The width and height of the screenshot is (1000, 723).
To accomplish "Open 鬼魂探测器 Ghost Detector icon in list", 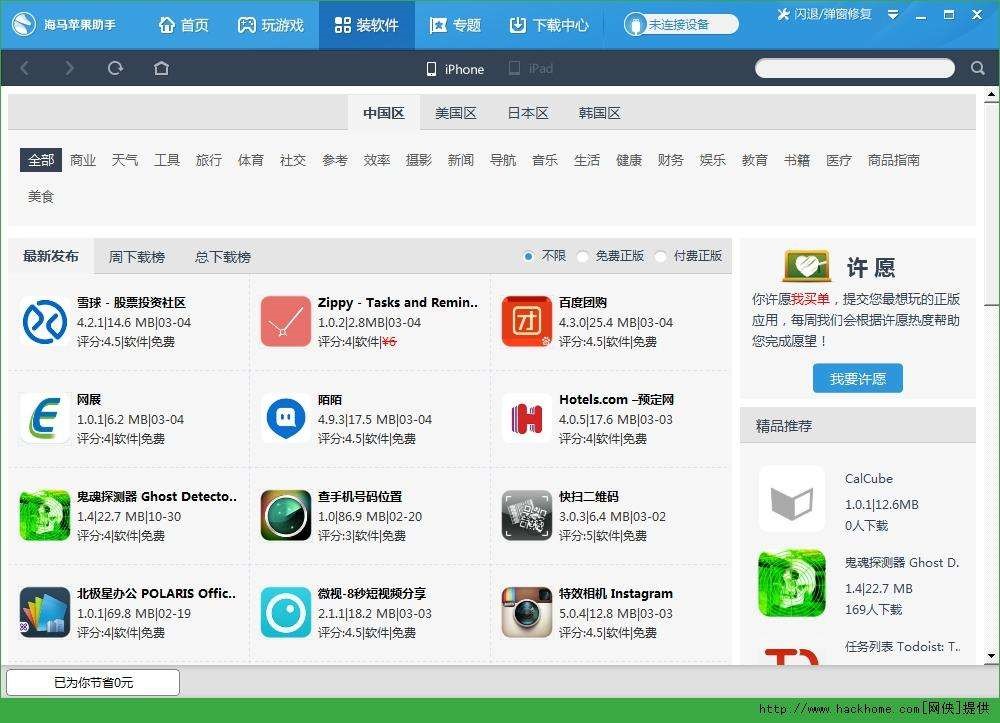I will click(45, 515).
